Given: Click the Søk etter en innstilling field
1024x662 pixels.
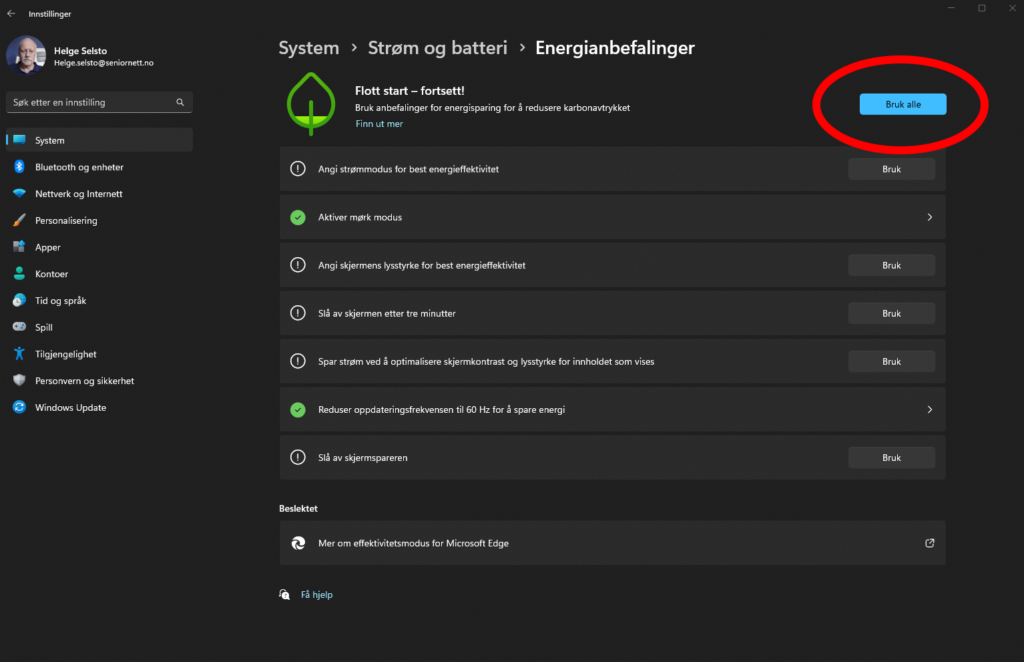Looking at the screenshot, I should (90, 102).
